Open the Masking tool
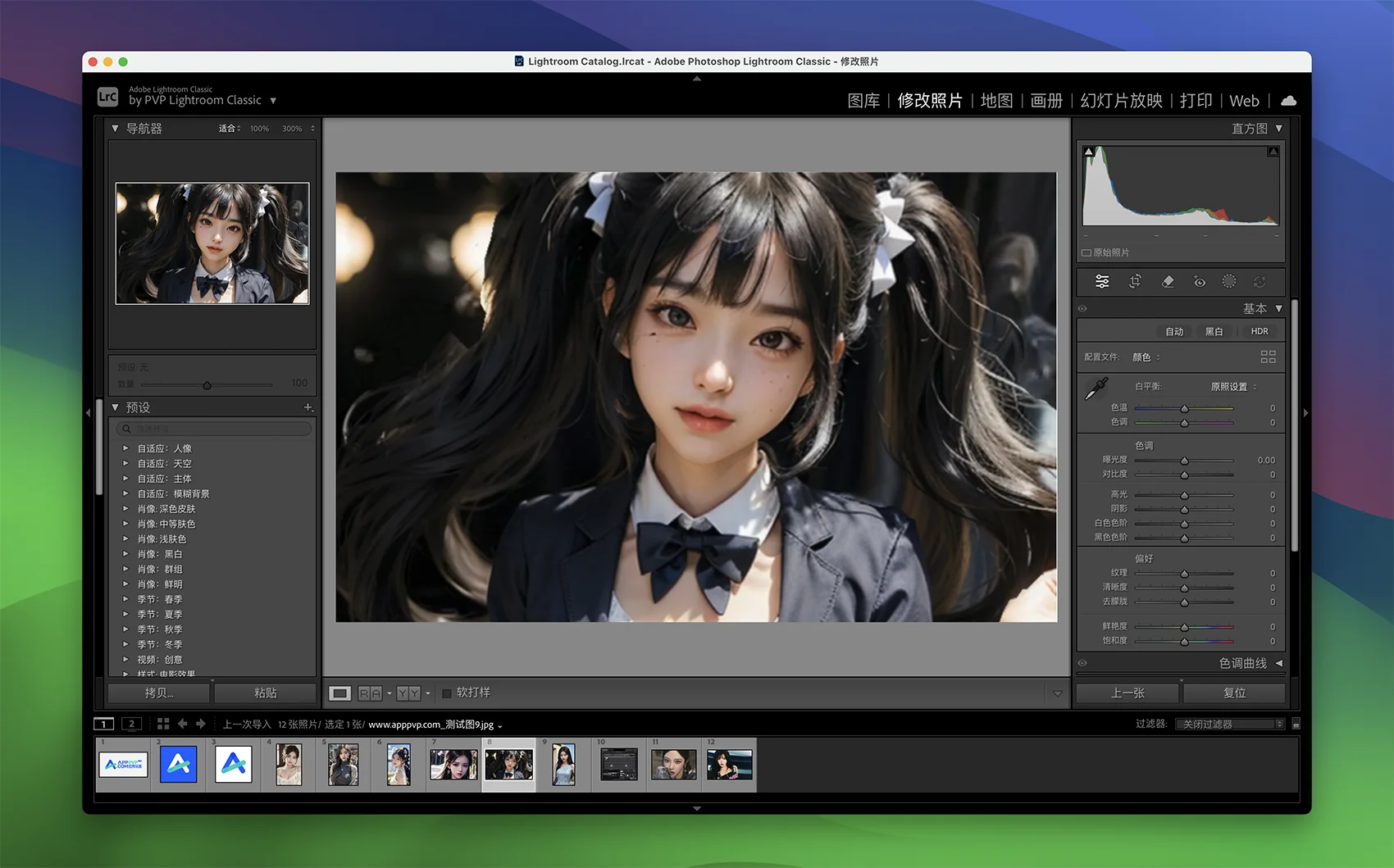This screenshot has height=868, width=1394. click(x=1228, y=281)
